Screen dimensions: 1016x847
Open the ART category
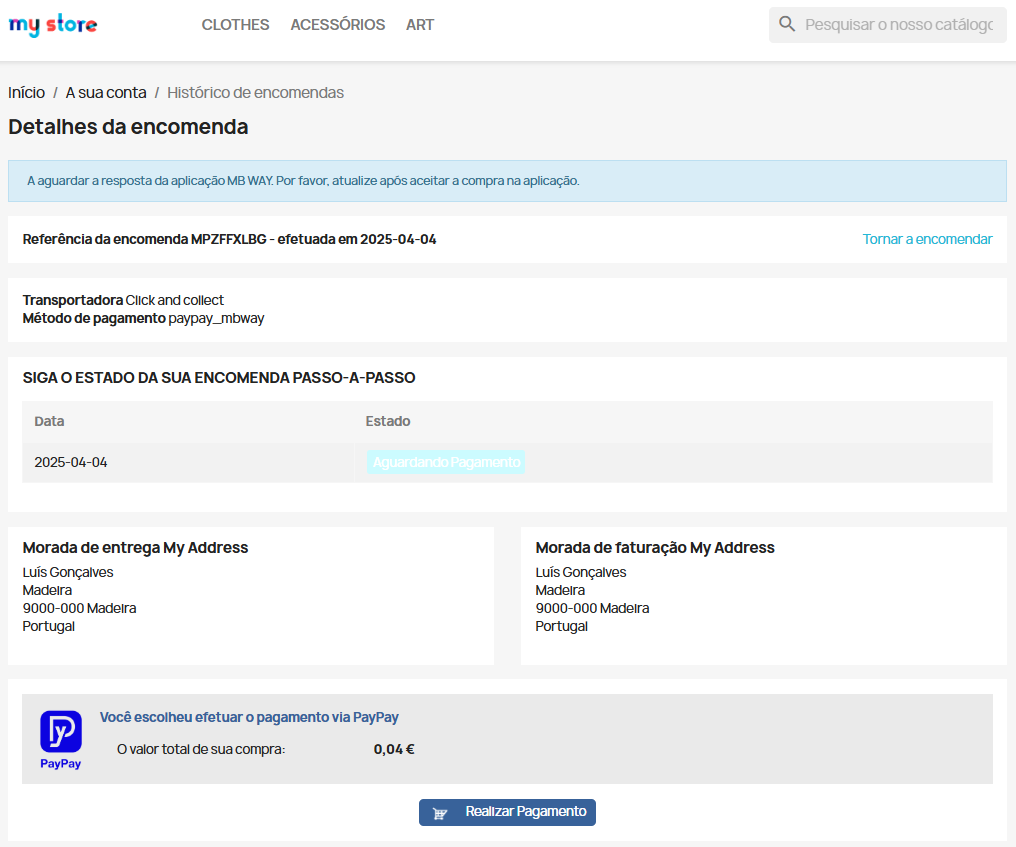pos(420,25)
